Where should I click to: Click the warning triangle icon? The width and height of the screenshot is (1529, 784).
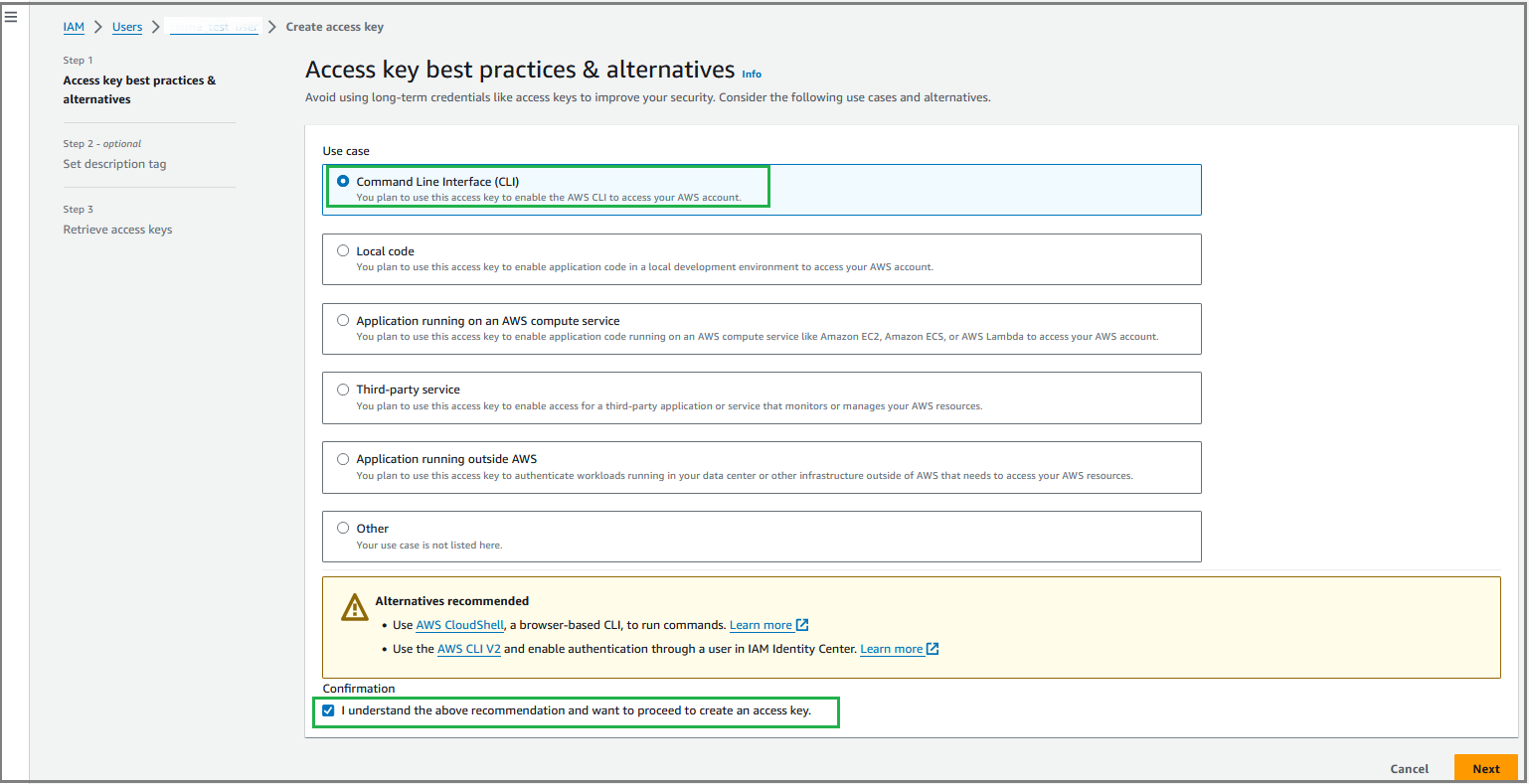click(x=354, y=606)
